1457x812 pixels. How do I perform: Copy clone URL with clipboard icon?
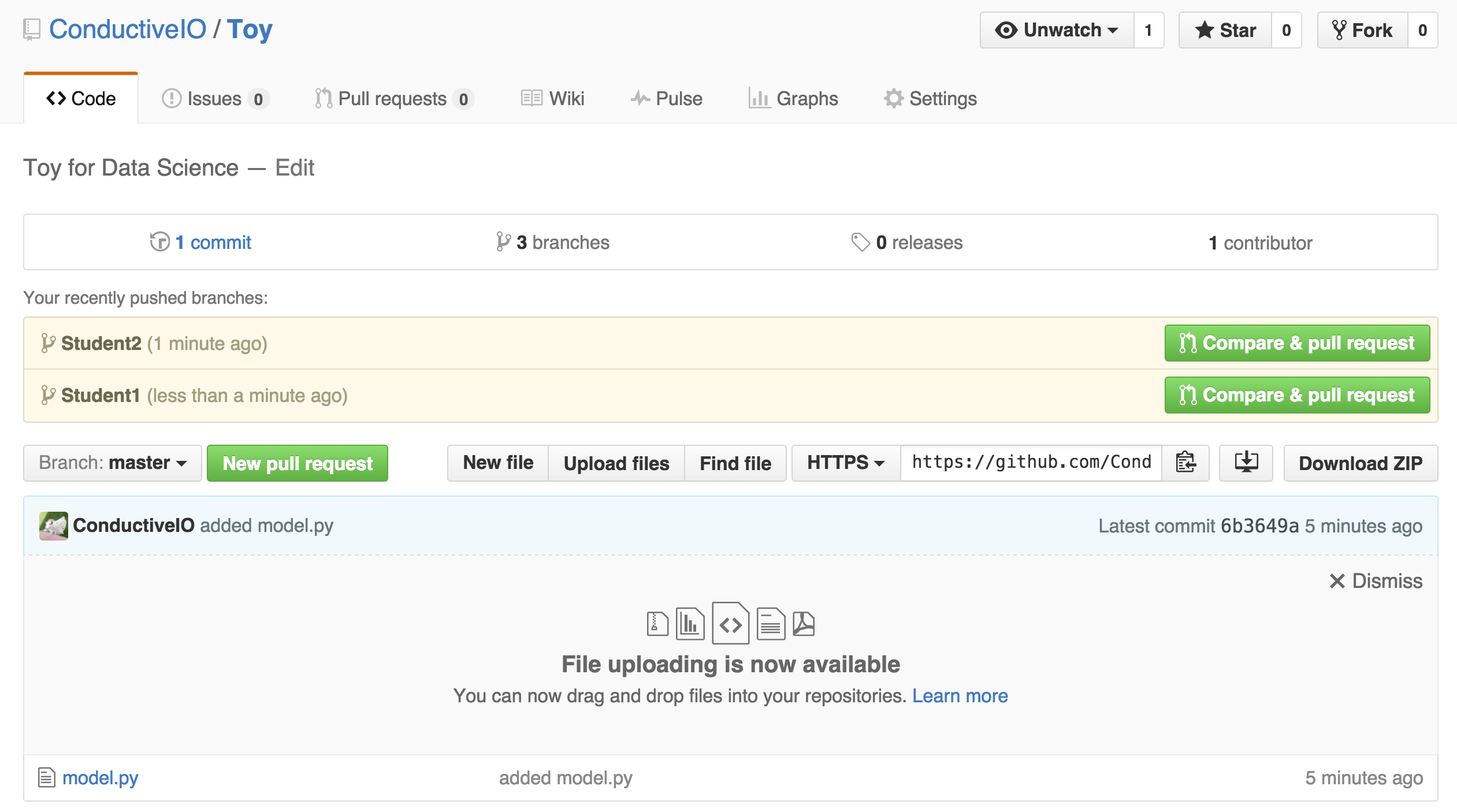(1185, 463)
